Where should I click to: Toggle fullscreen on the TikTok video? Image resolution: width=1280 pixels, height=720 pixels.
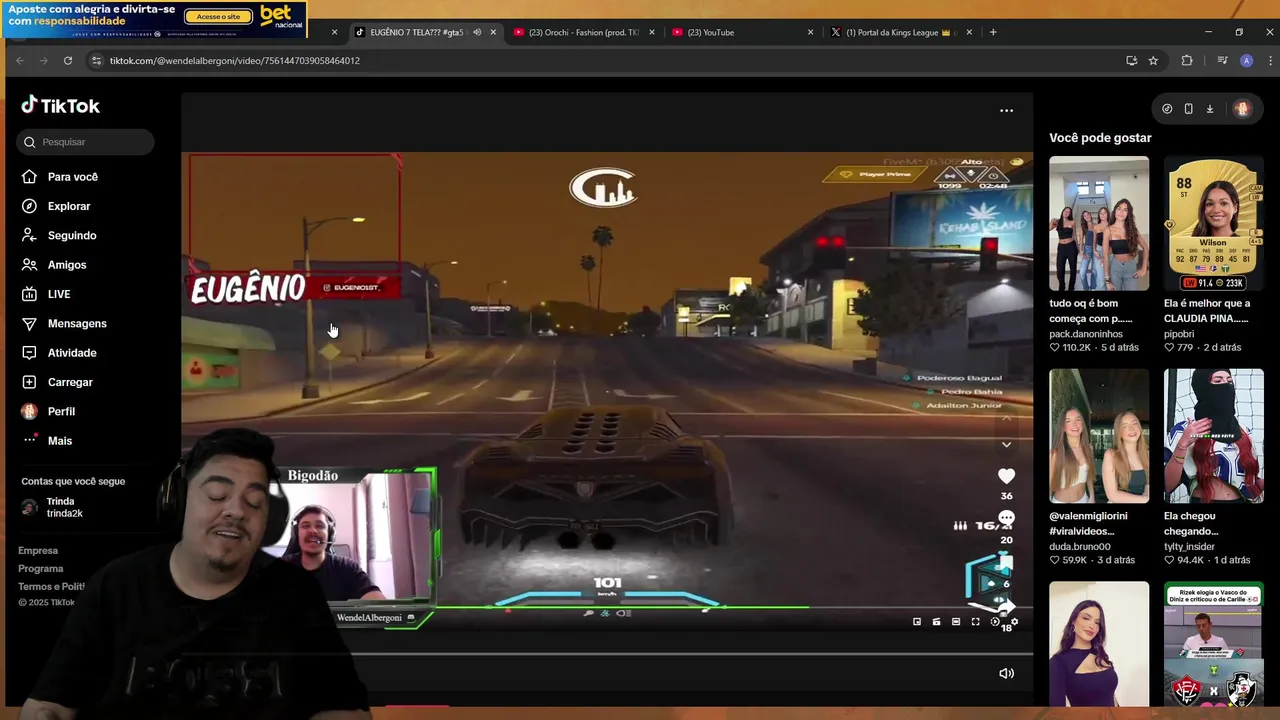(x=975, y=622)
